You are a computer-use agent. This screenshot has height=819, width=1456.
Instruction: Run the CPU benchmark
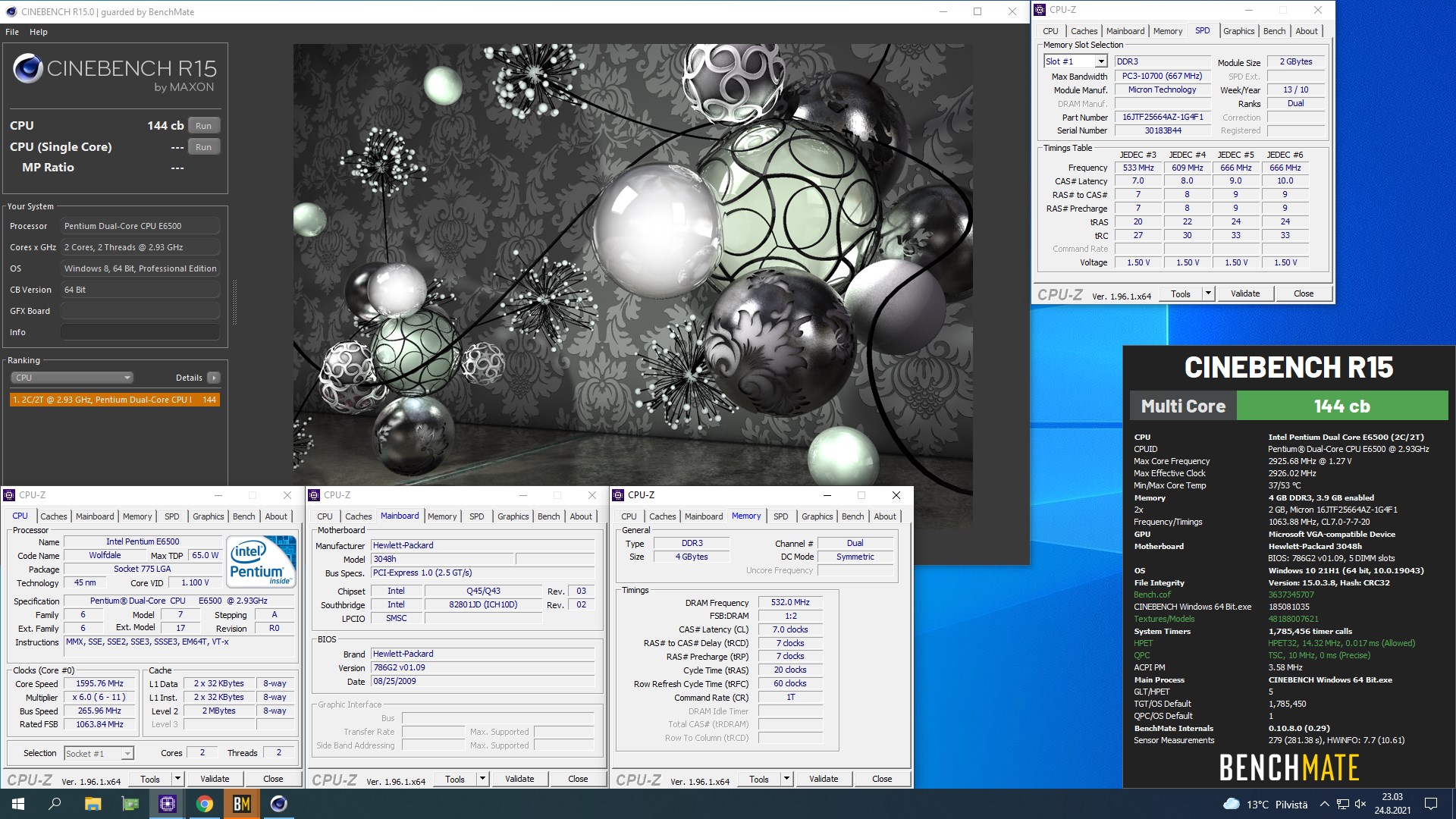tap(203, 126)
